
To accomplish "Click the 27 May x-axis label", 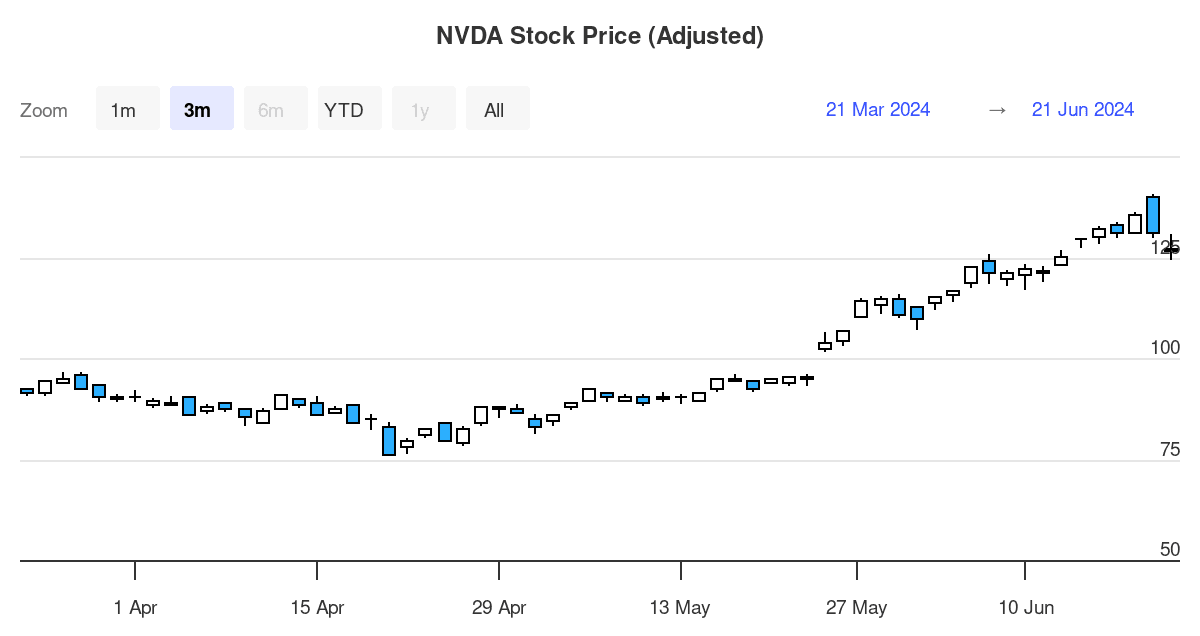I will (x=857, y=607).
